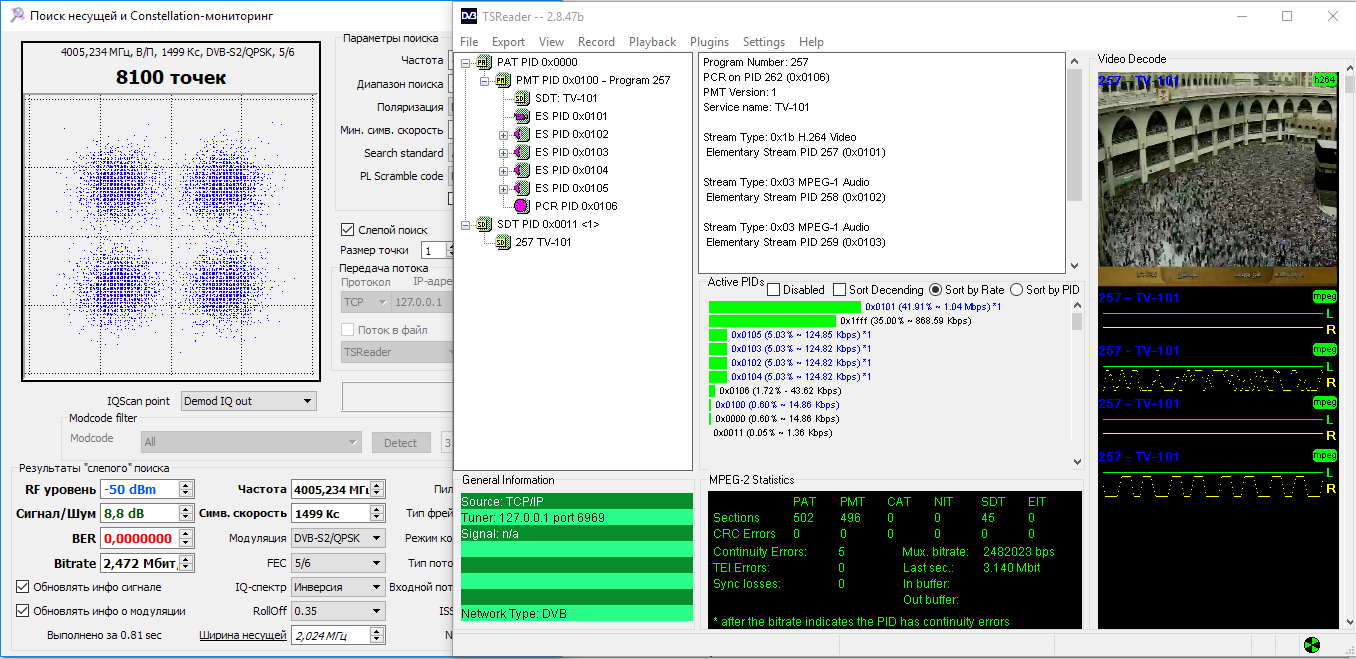
Task: Click the Ширина несущей link label
Action: [243, 635]
